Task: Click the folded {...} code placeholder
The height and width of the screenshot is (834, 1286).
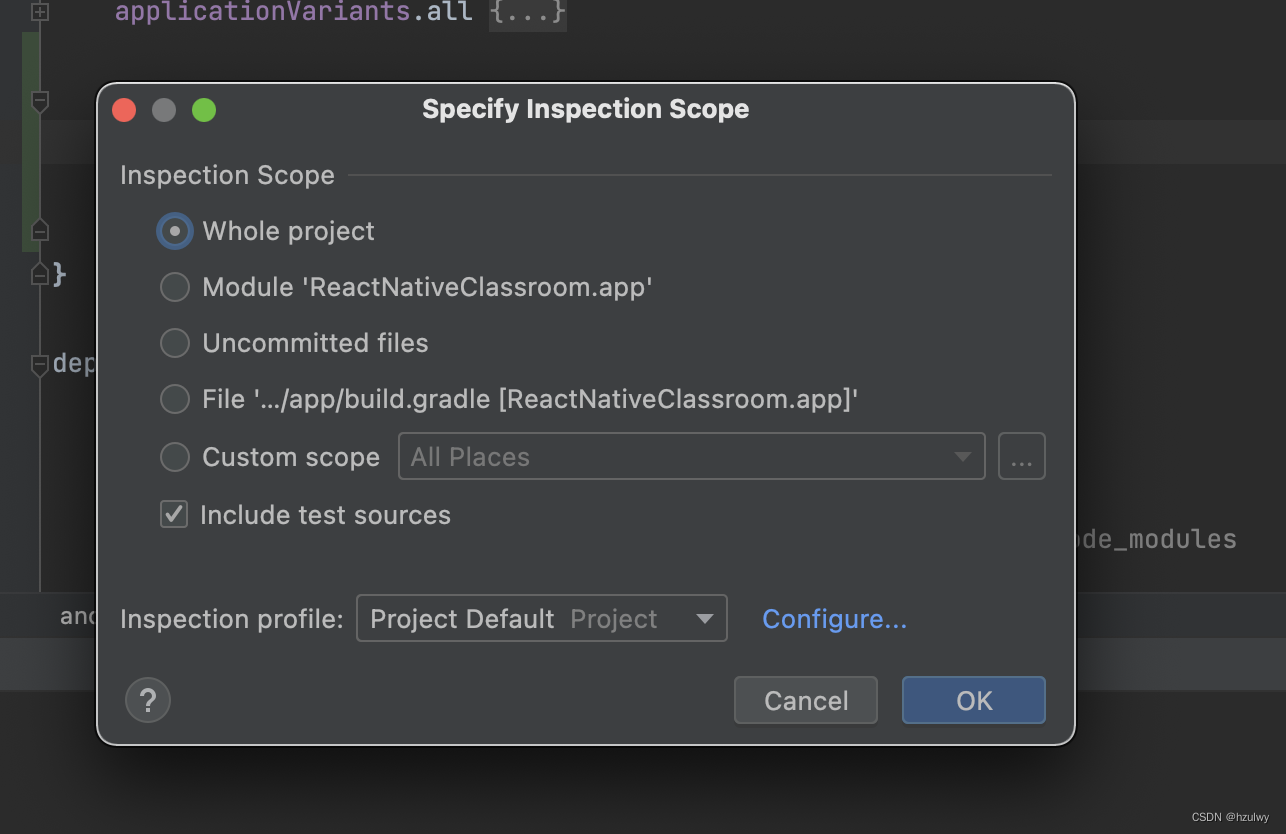Action: [528, 13]
